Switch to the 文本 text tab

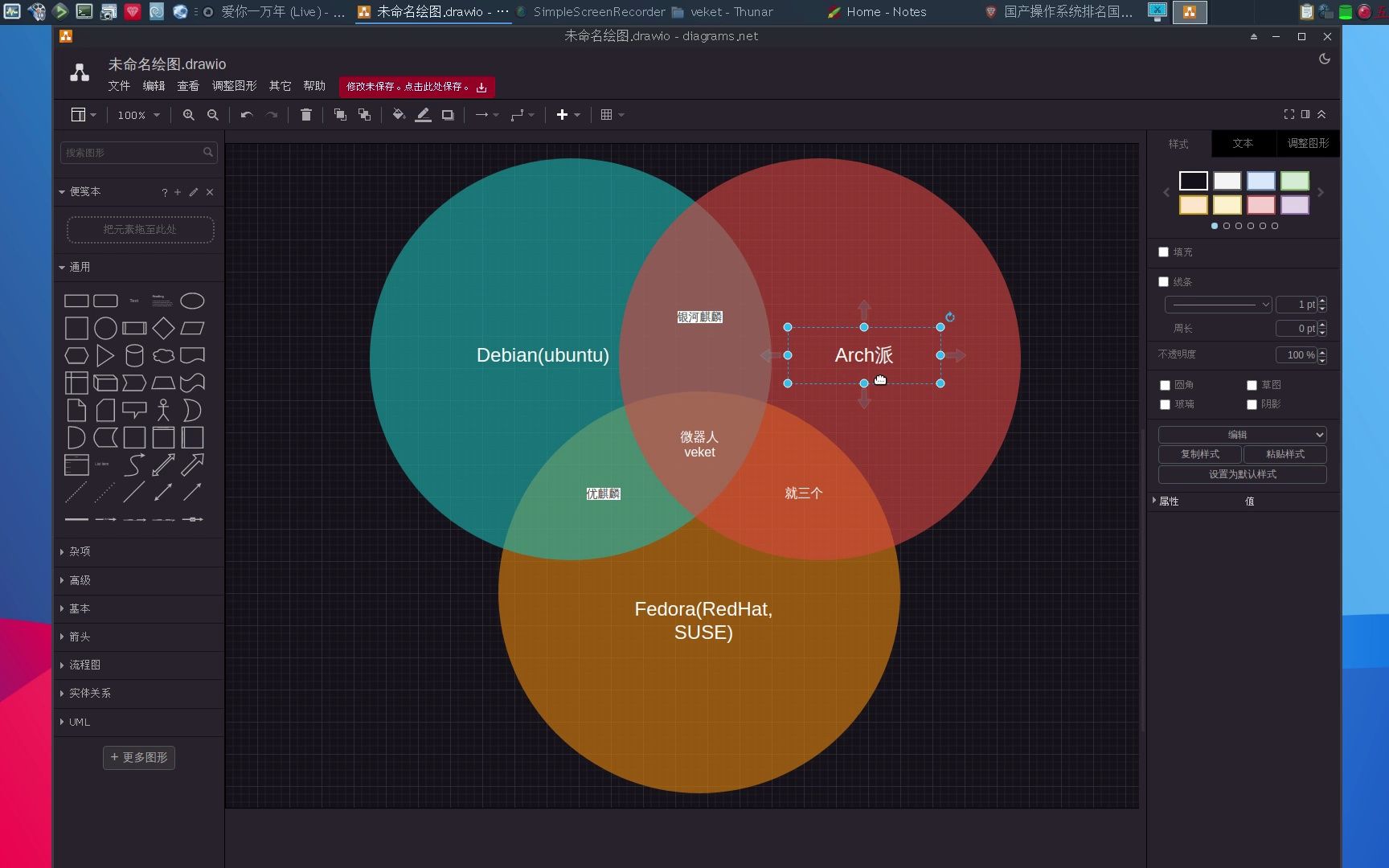pos(1243,144)
